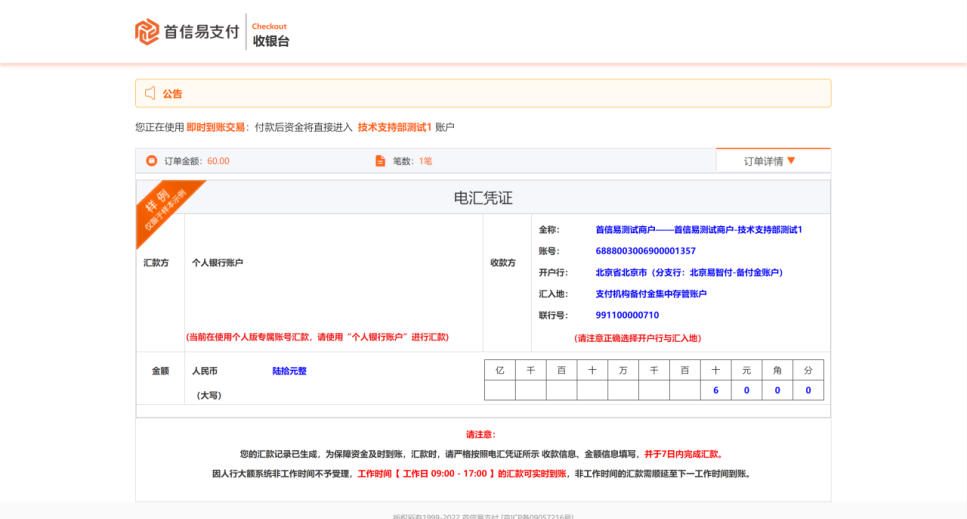The image size is (967, 519).
Task: Click the orange triangle next to 订单详情
Action: pos(791,161)
